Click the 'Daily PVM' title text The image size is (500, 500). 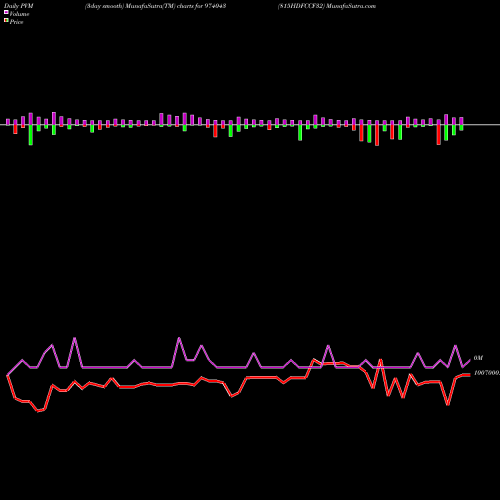coord(19,6)
